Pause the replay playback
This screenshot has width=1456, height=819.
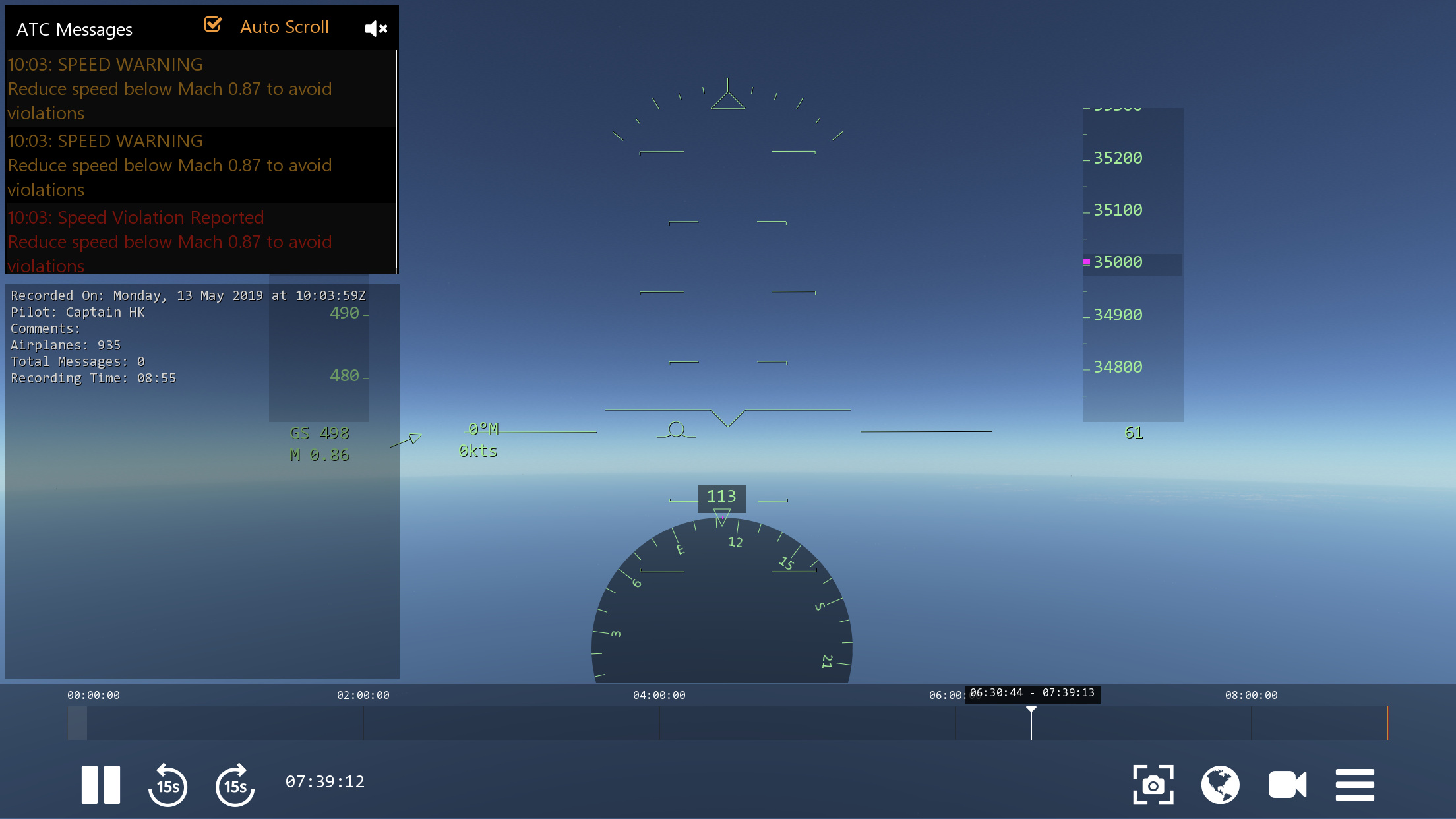[x=100, y=785]
